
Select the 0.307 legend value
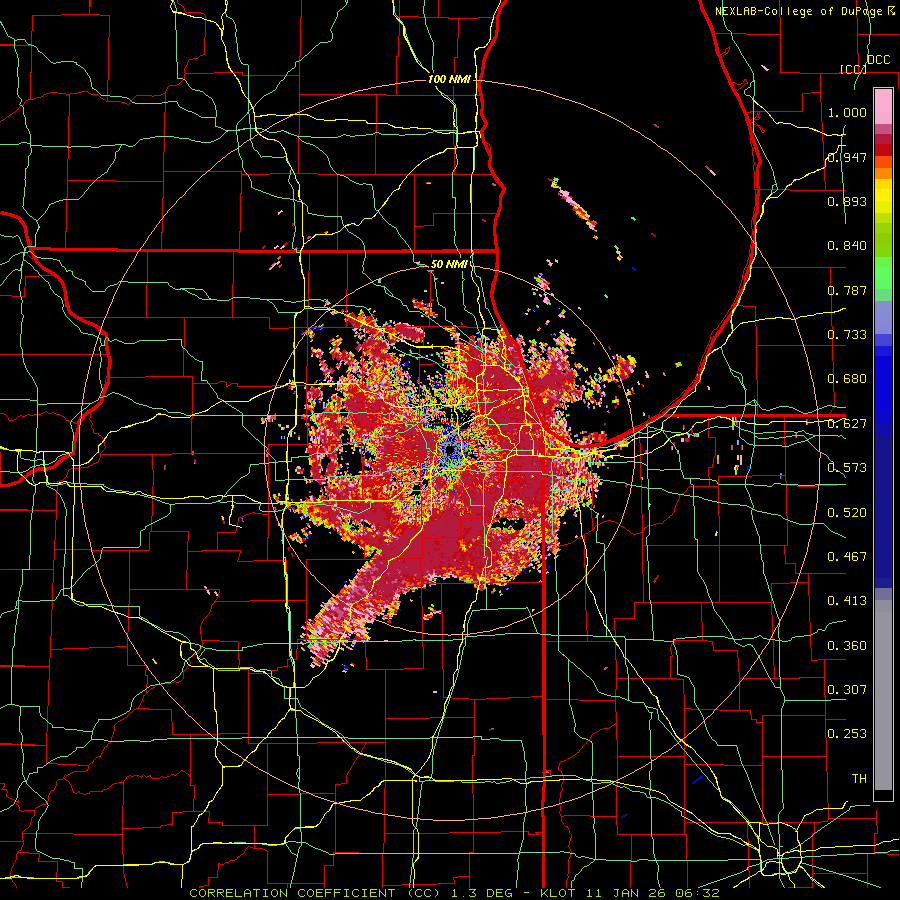tap(847, 690)
